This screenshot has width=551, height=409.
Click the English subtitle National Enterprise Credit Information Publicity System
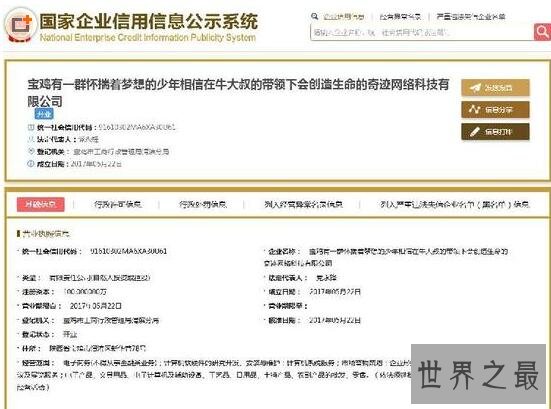coord(148,38)
